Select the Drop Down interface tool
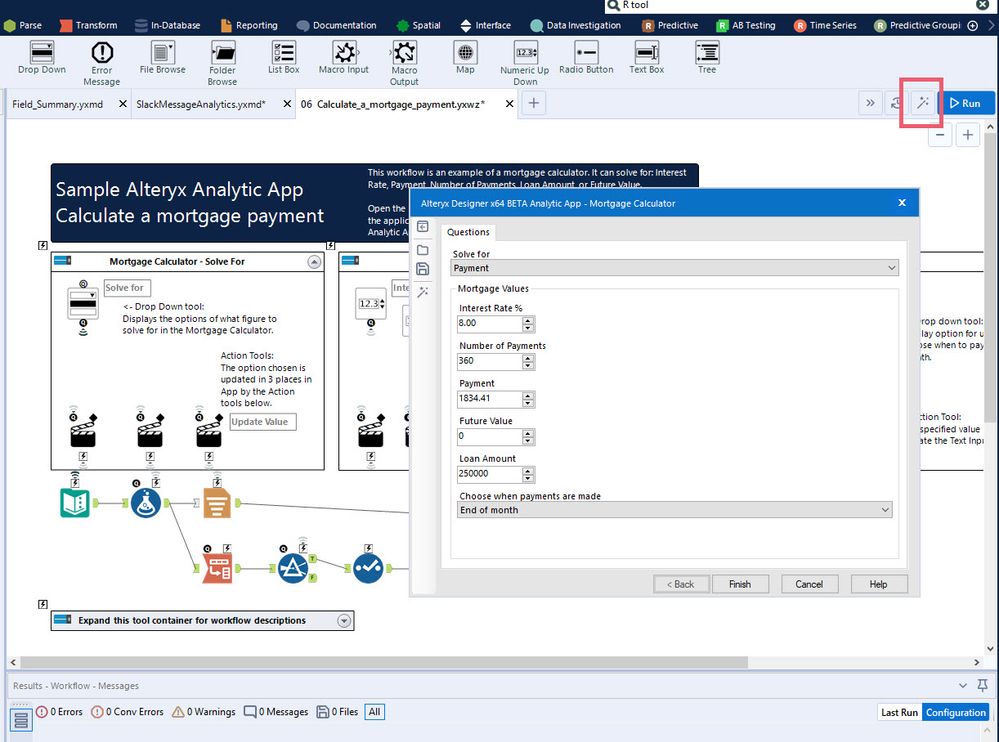Viewport: 999px width, 742px height. tap(42, 54)
